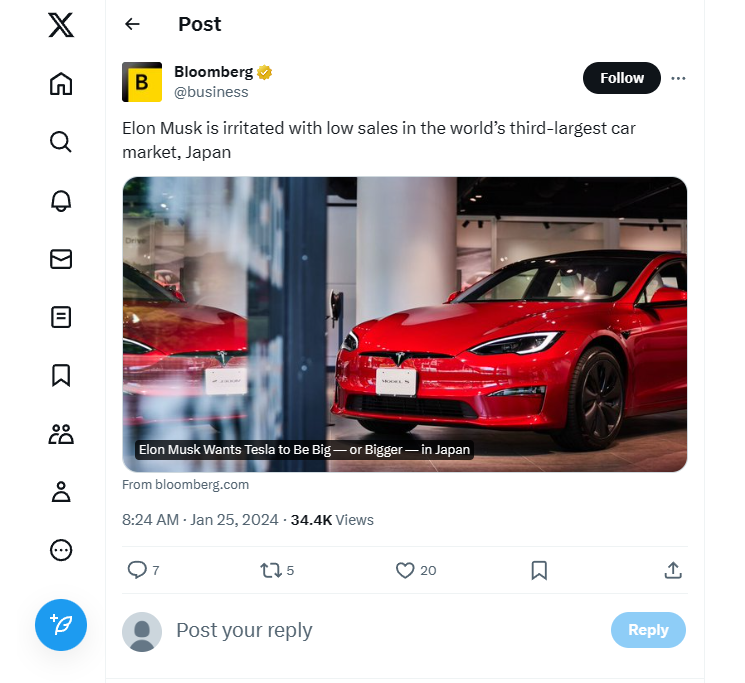Click the compose new post button
Viewport: 745px width, 683px height.
click(x=61, y=626)
